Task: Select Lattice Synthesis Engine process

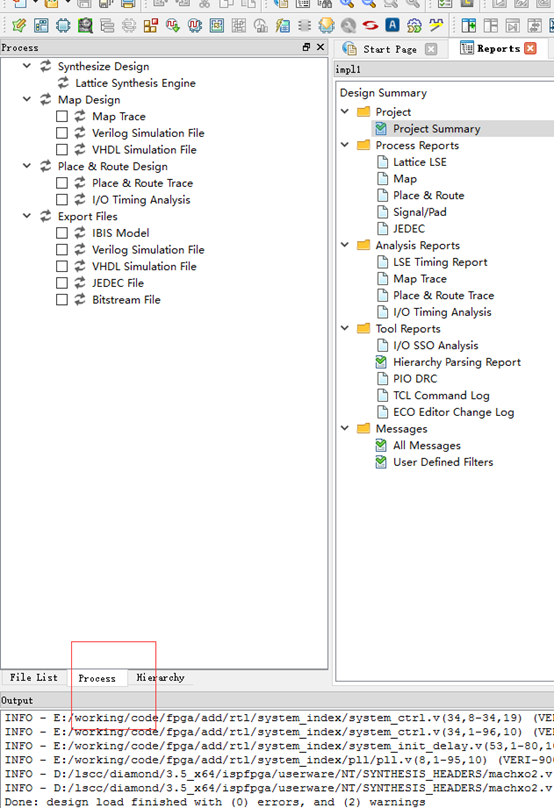Action: tap(136, 83)
